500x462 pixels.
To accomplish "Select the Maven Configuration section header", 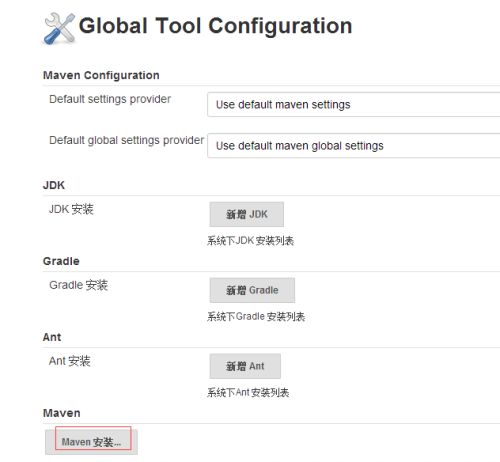I will [101, 75].
